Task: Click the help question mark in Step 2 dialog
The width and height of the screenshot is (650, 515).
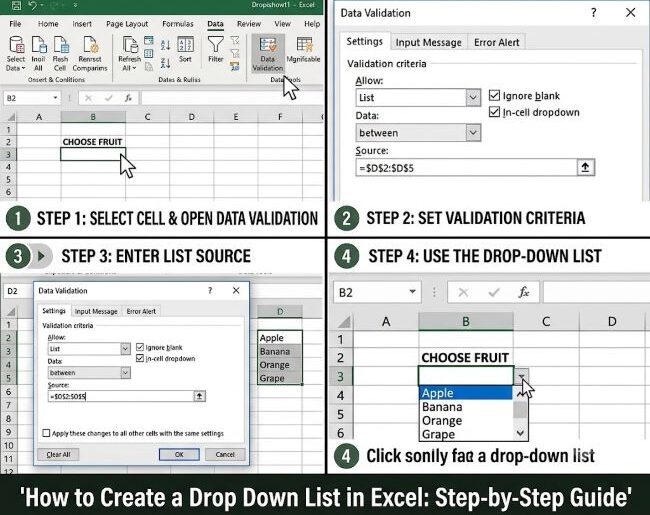Action: click(594, 13)
